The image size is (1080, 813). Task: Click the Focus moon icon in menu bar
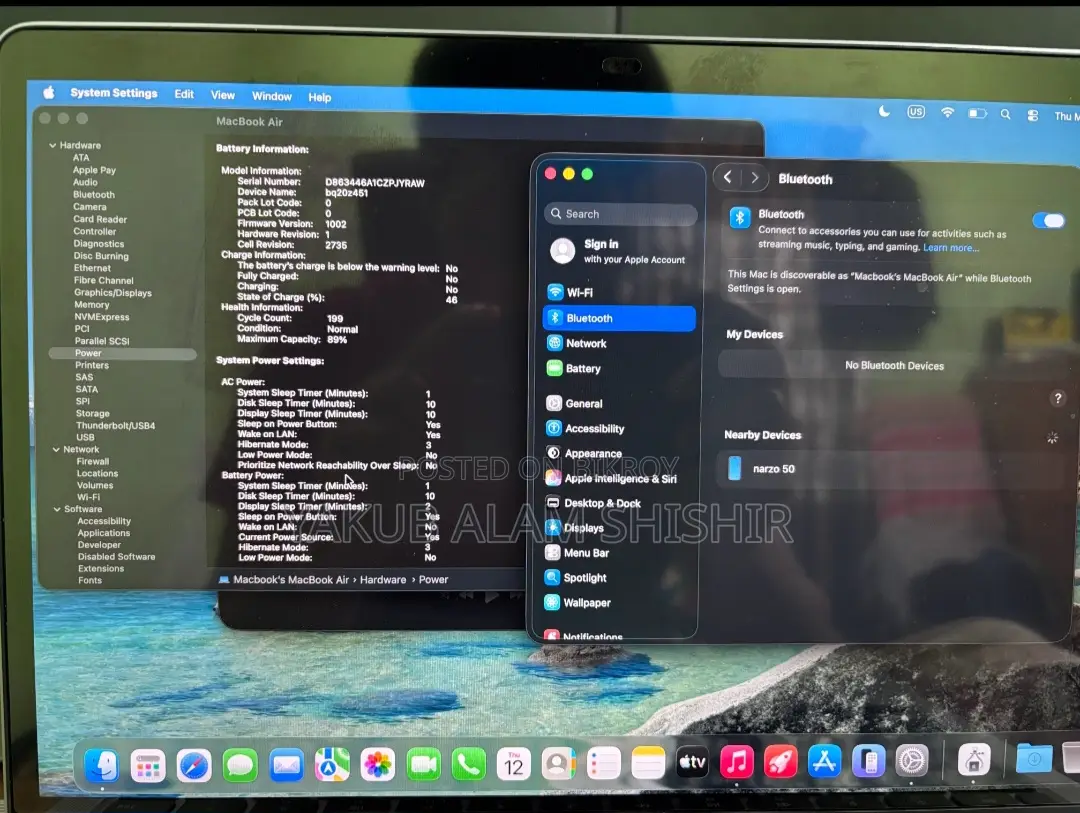(884, 111)
